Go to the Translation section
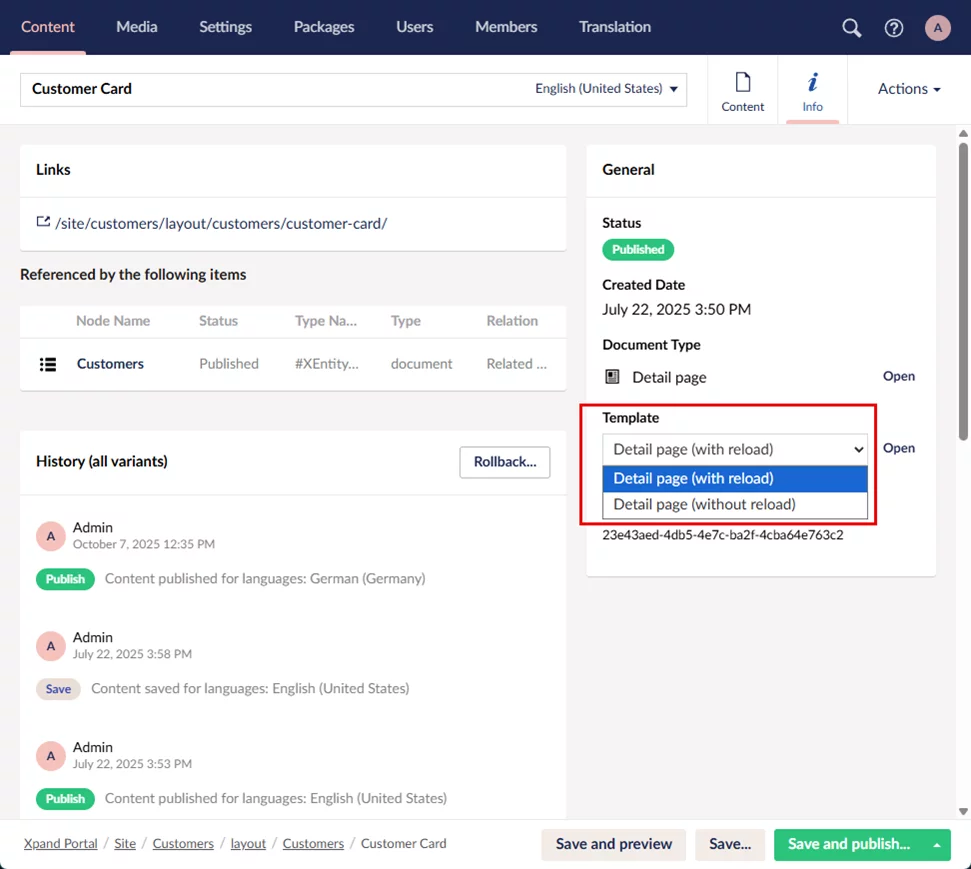Image resolution: width=971 pixels, height=869 pixels. click(614, 27)
